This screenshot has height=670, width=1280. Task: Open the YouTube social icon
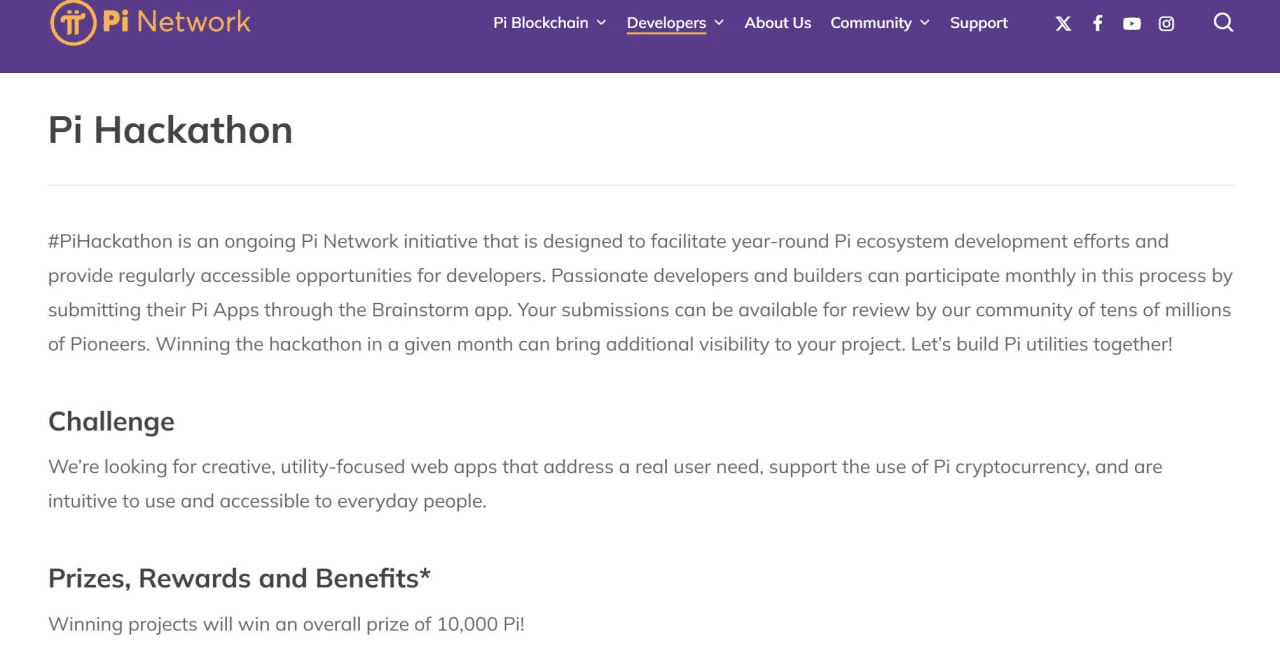click(x=1132, y=23)
